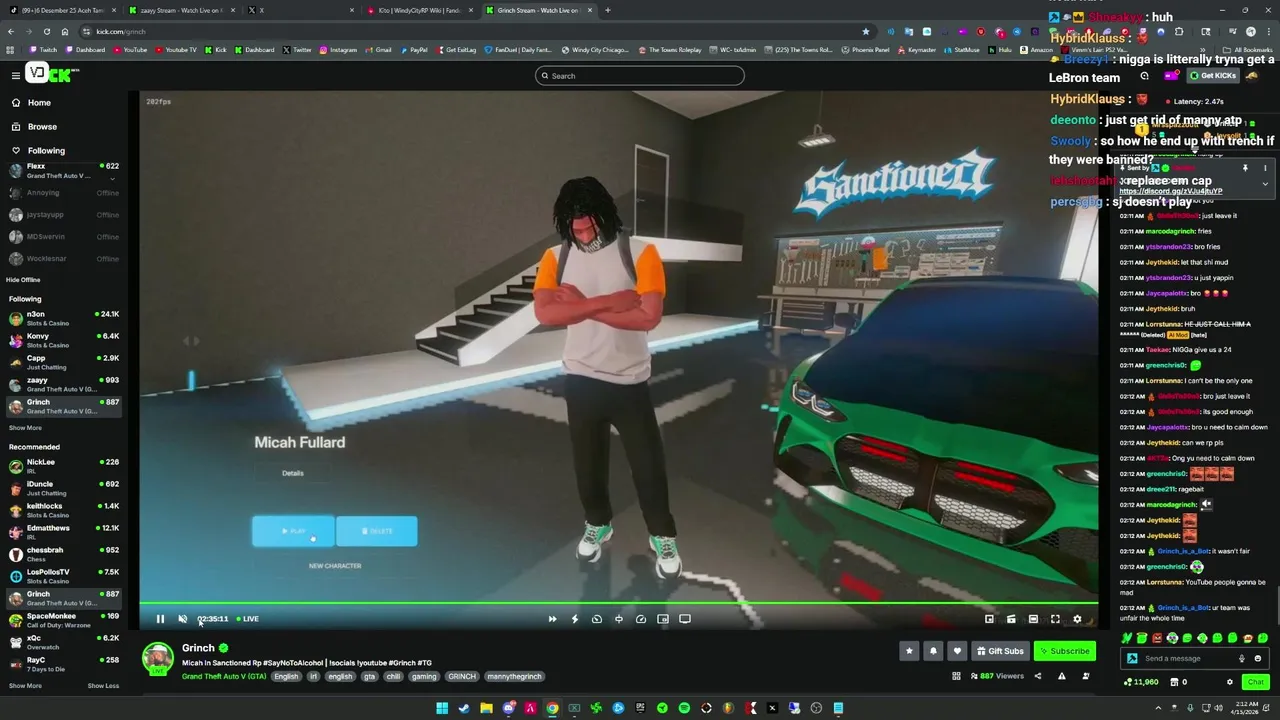Toggle theater mode in player

[x=1033, y=619]
